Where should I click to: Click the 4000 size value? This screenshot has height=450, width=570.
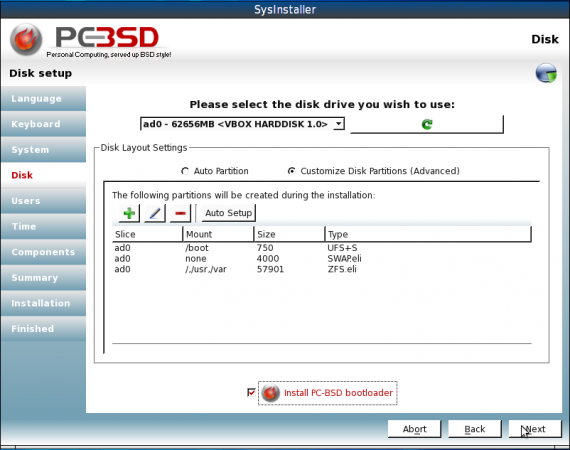268,258
